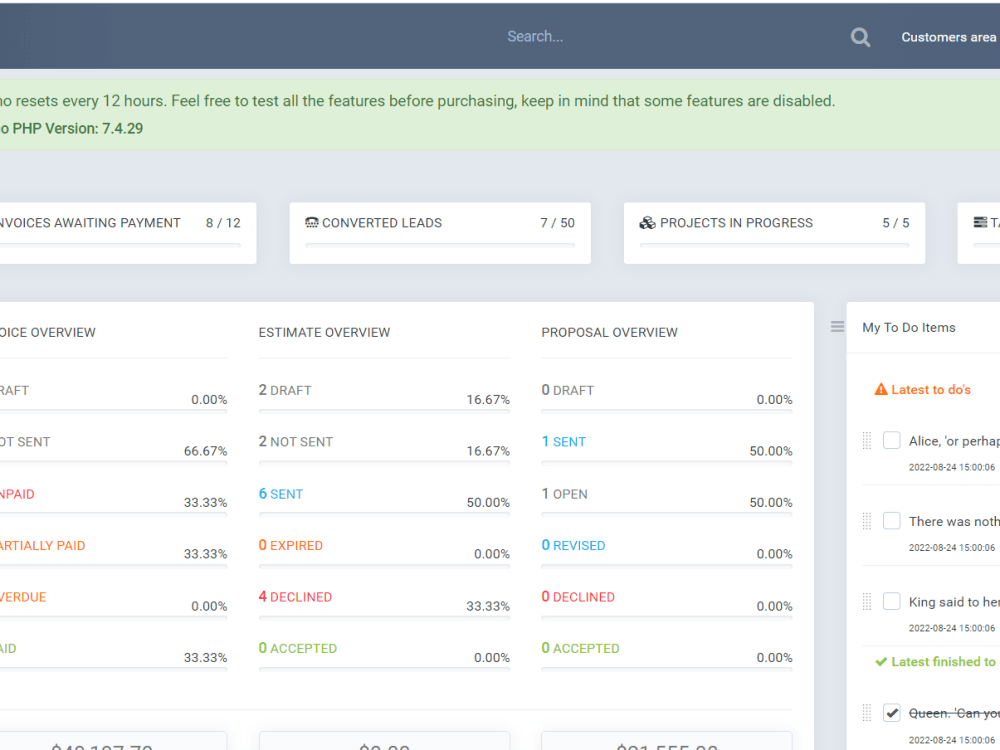The height and width of the screenshot is (750, 1000).
Task: Mark the King said to-do as complete
Action: [x=891, y=601]
